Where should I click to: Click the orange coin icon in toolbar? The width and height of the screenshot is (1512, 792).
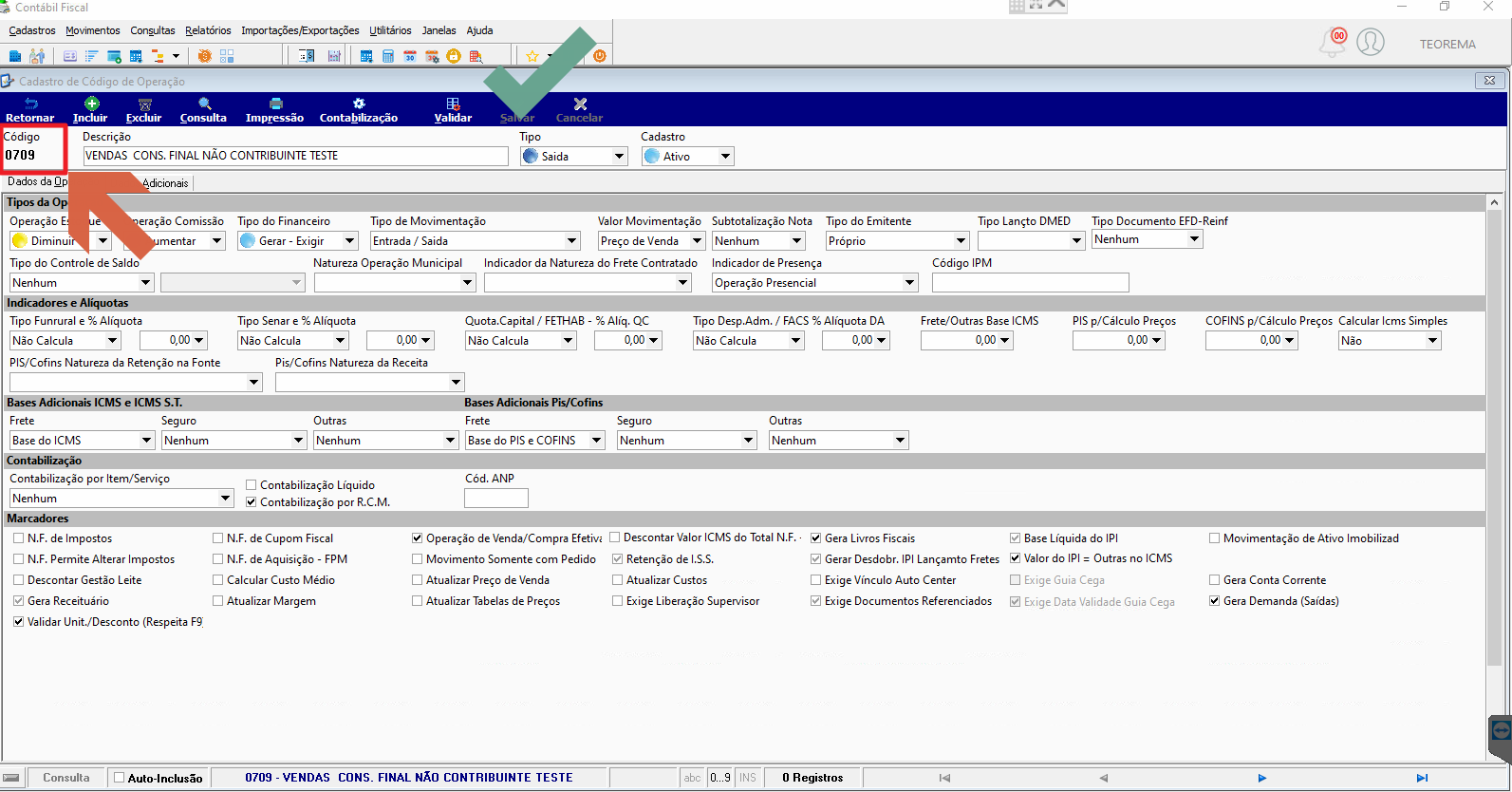pos(204,56)
